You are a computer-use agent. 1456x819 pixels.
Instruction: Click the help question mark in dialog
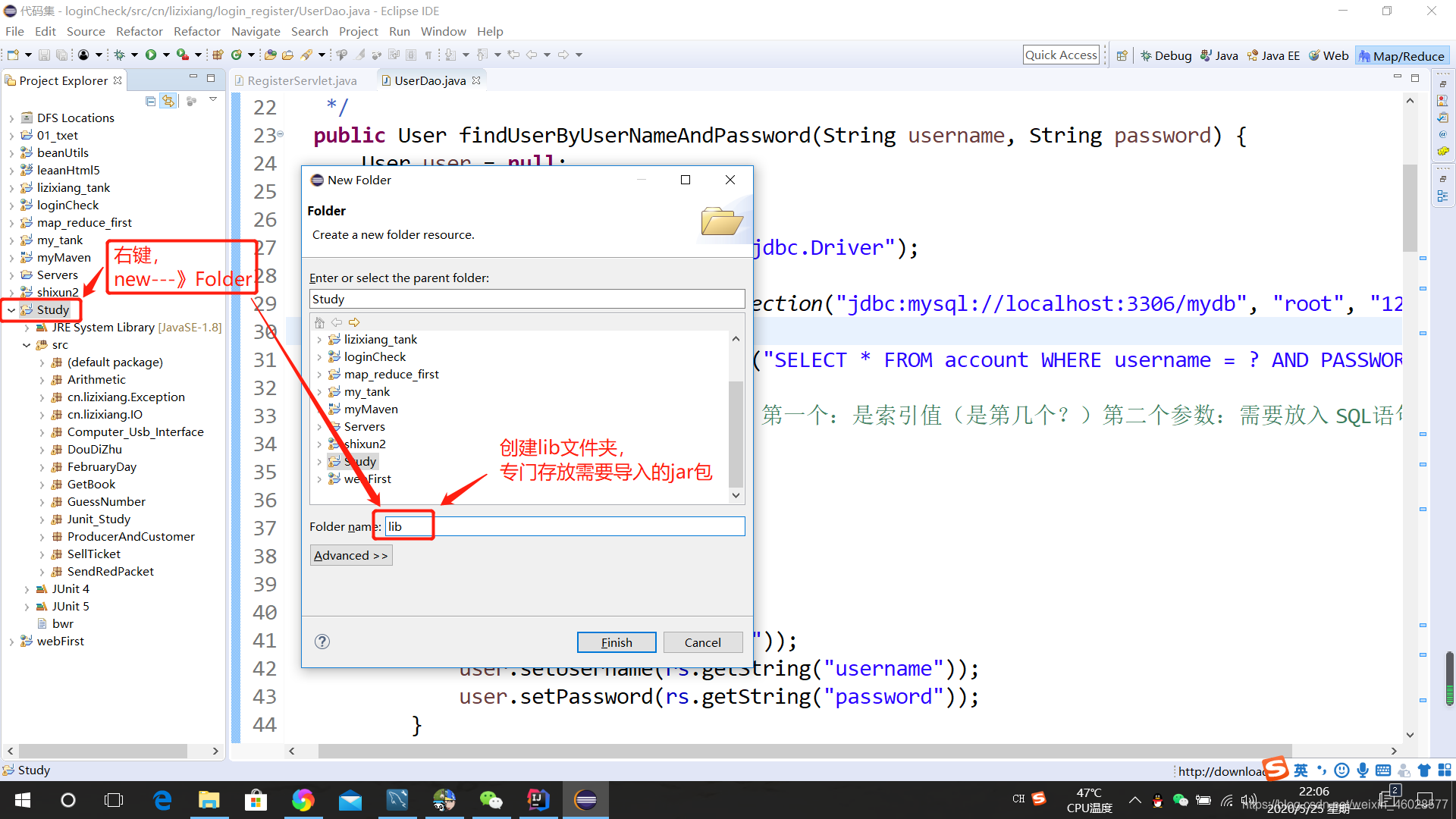pyautogui.click(x=322, y=642)
